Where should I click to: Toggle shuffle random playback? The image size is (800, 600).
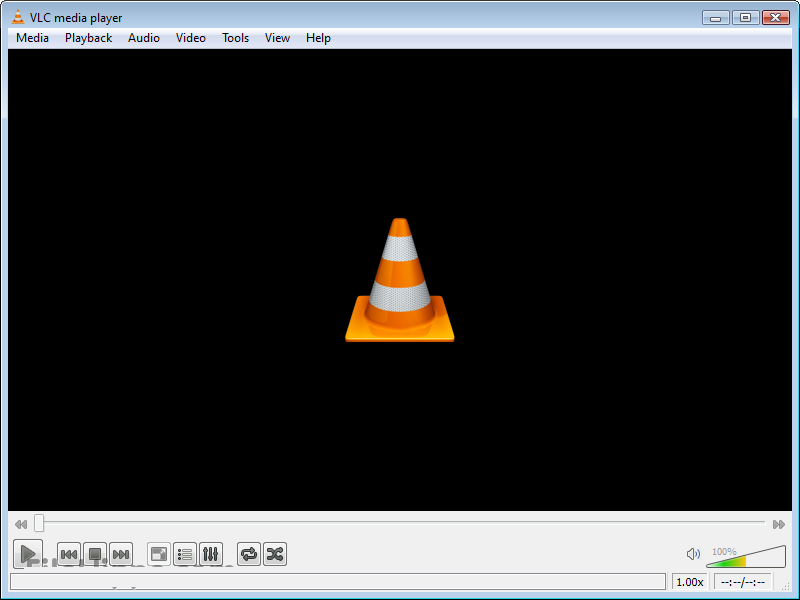coord(275,554)
